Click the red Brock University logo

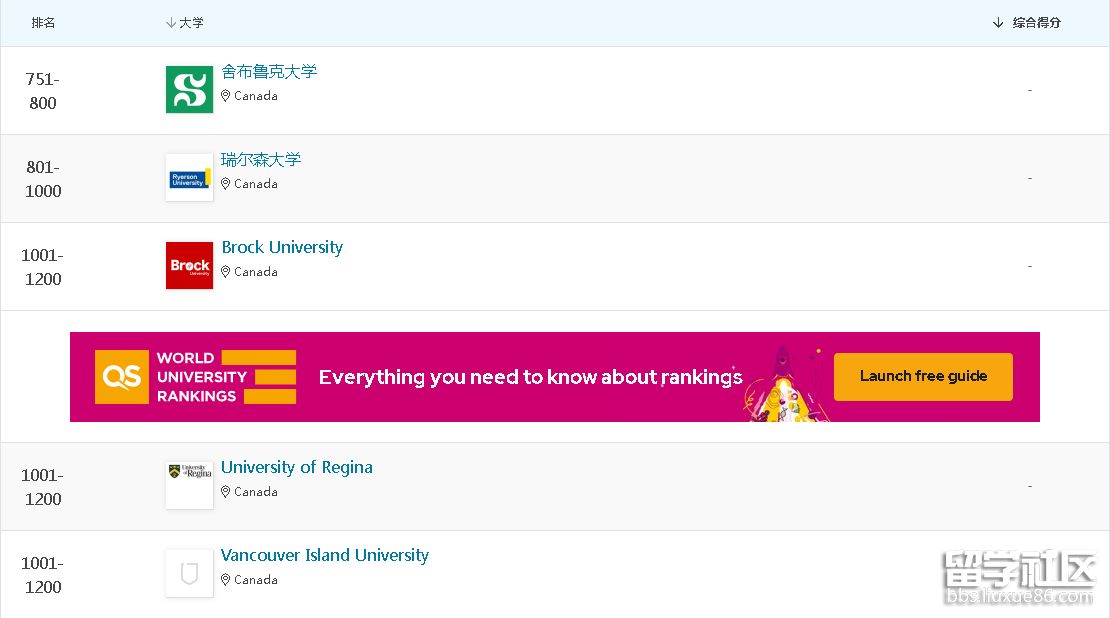point(189,266)
